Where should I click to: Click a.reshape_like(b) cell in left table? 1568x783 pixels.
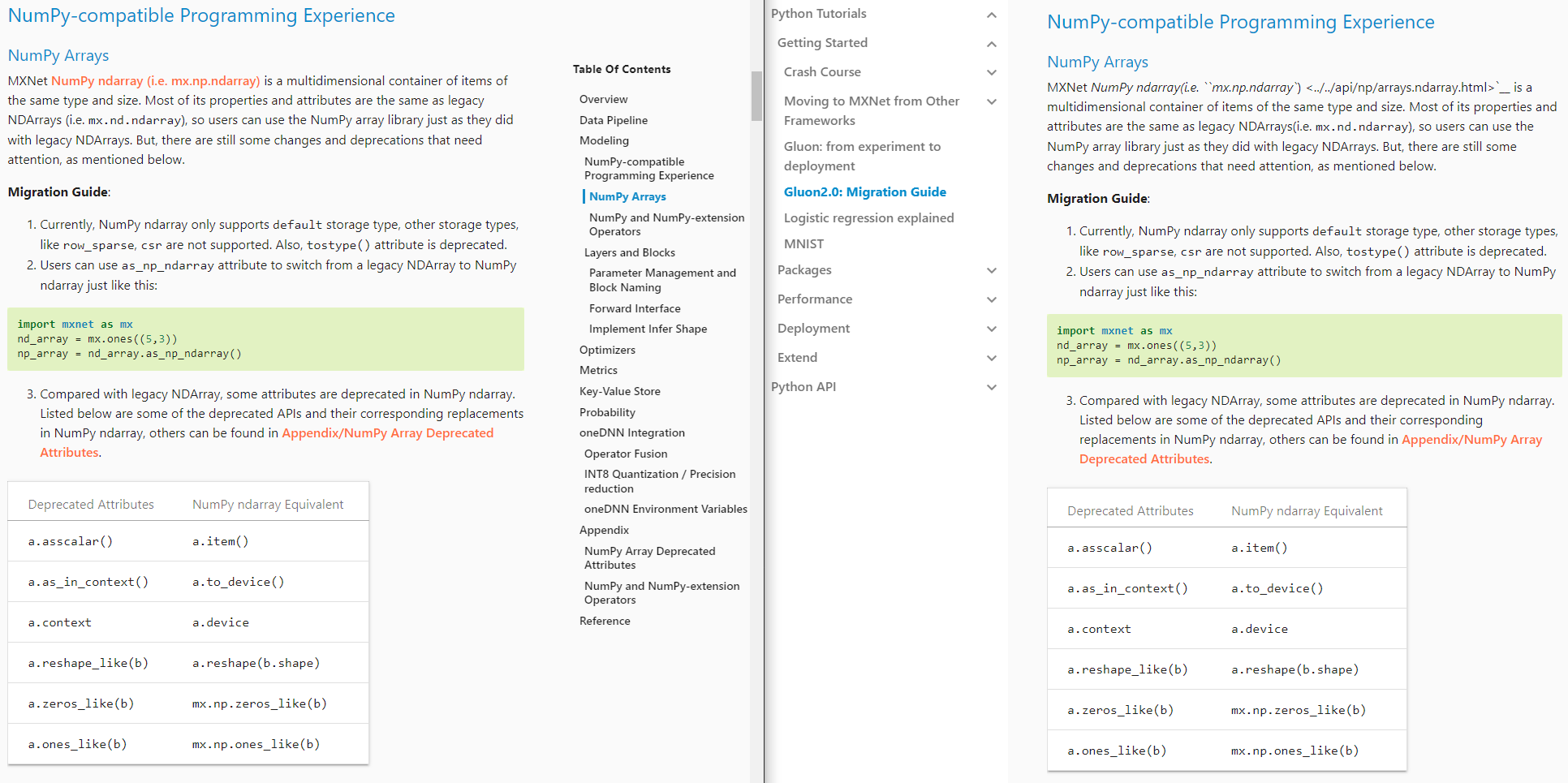pos(88,663)
